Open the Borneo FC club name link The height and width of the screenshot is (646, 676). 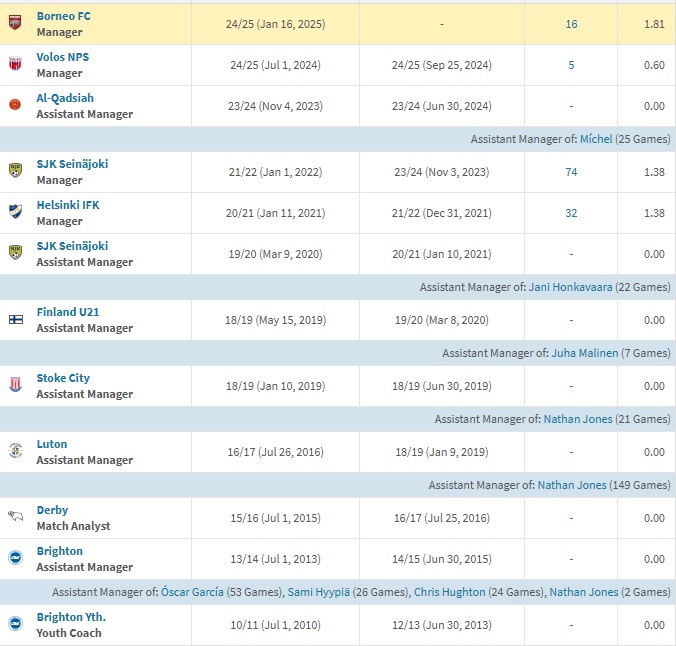(63, 16)
